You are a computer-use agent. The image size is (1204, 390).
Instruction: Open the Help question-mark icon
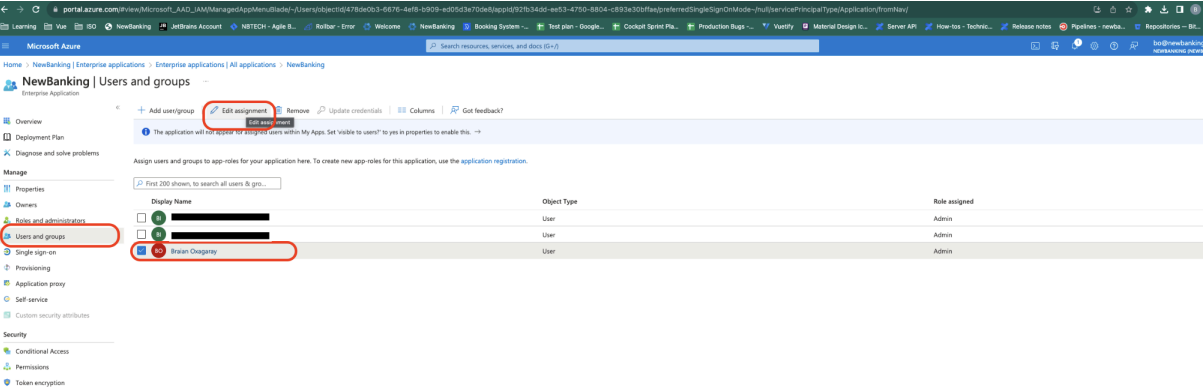[1115, 46]
